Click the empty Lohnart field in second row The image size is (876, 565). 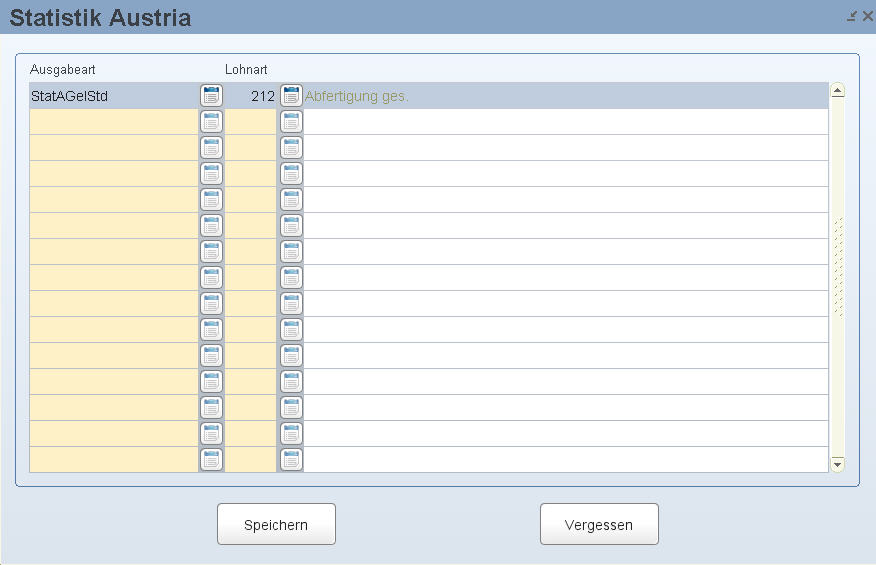click(251, 122)
